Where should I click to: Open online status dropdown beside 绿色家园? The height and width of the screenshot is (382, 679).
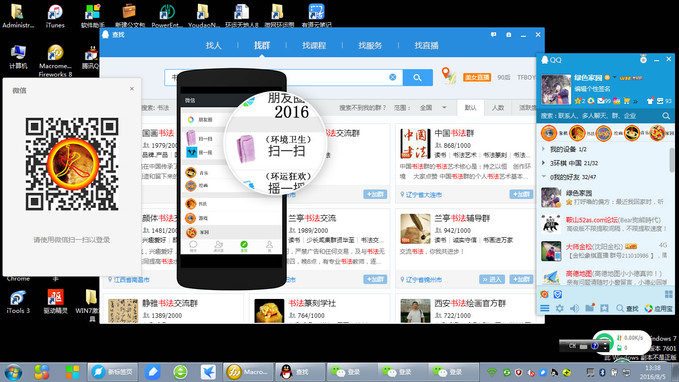(614, 77)
